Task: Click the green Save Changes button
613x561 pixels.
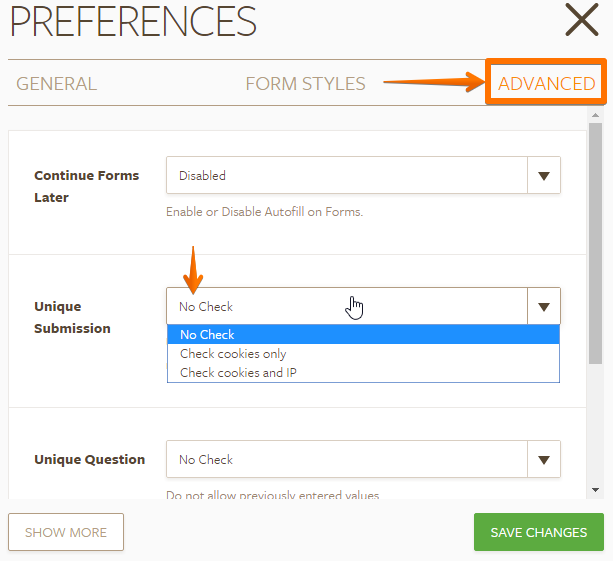Action: (x=538, y=532)
